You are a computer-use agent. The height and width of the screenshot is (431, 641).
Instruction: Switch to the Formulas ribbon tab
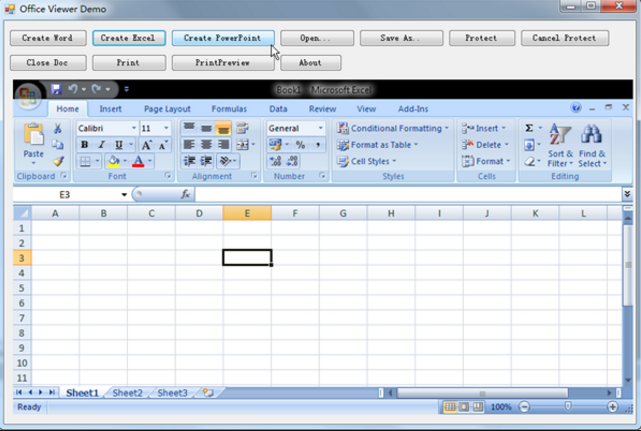click(x=229, y=109)
